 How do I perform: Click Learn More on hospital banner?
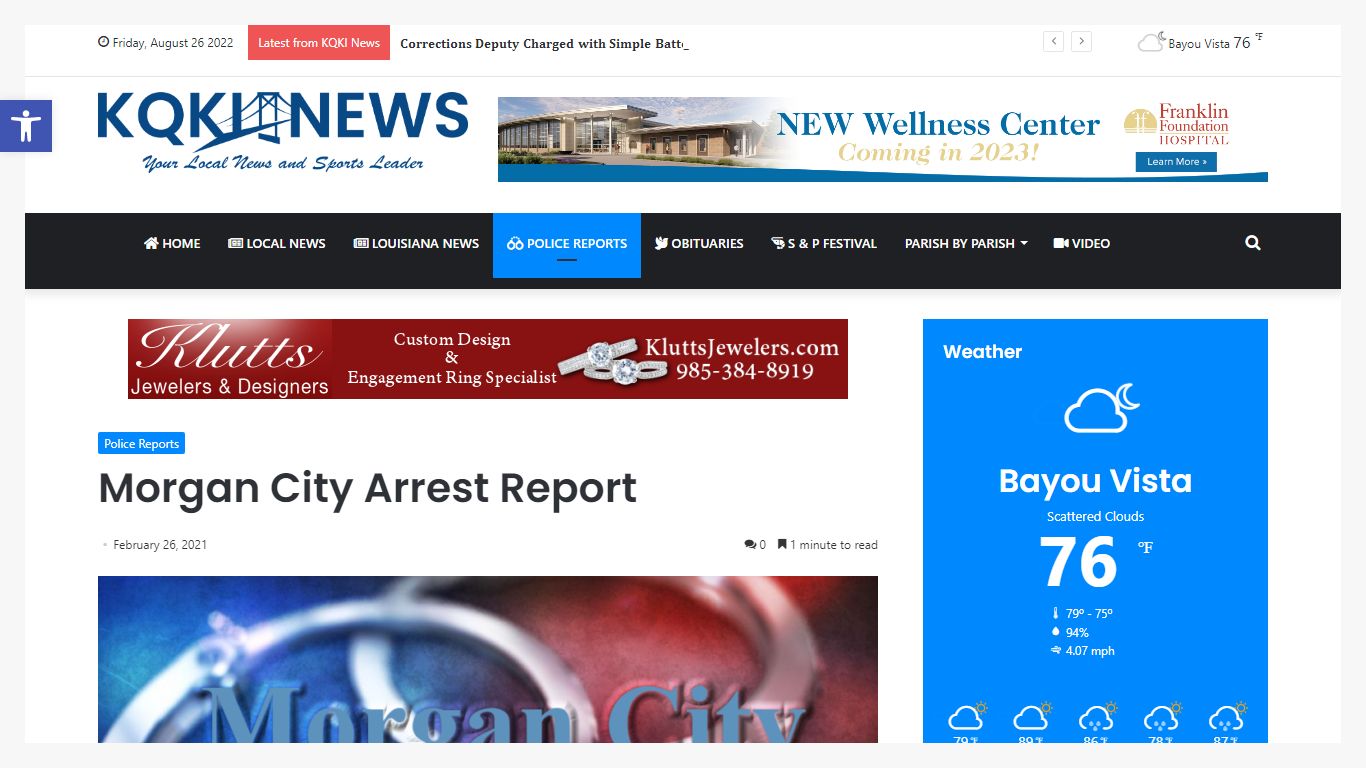pyautogui.click(x=1176, y=162)
